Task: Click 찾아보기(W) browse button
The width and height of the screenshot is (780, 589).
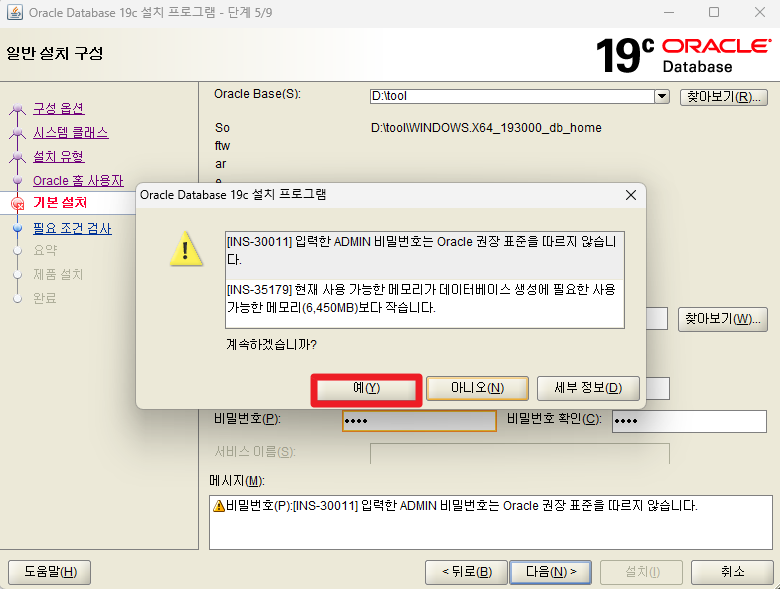Action: pyautogui.click(x=722, y=319)
